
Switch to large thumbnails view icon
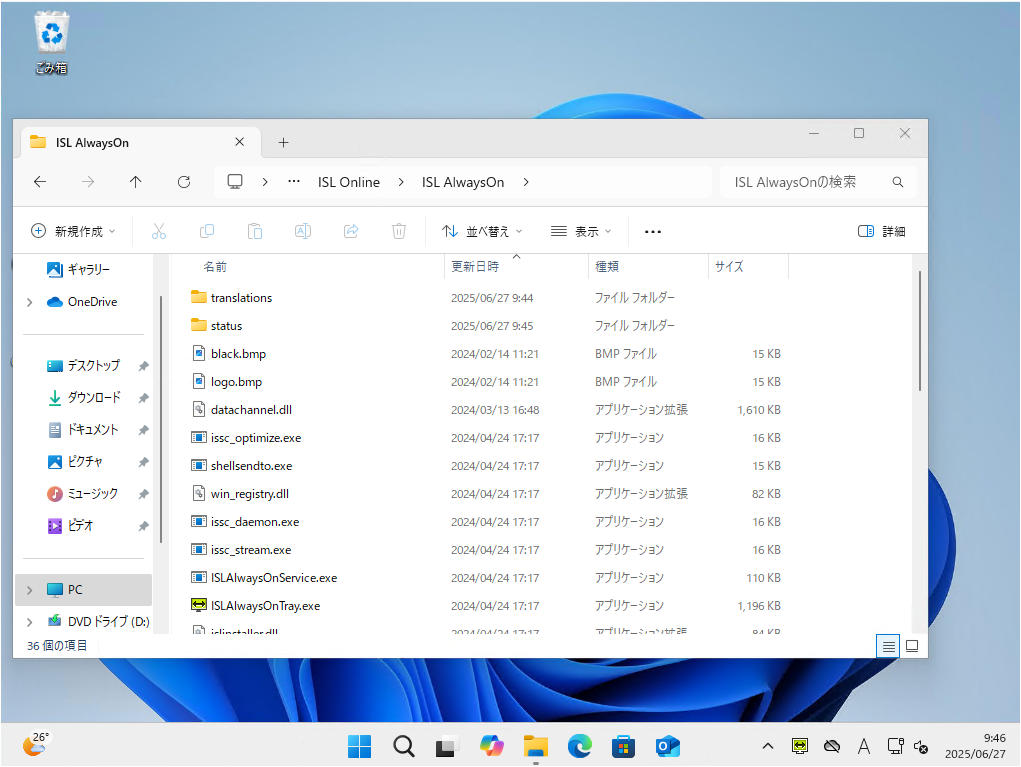912,647
